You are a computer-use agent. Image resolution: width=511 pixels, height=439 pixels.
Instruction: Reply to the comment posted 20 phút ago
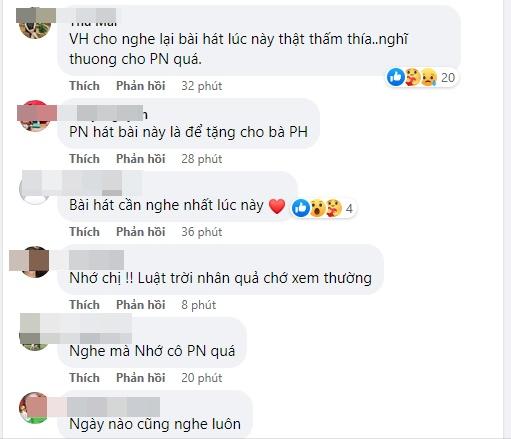(x=141, y=378)
